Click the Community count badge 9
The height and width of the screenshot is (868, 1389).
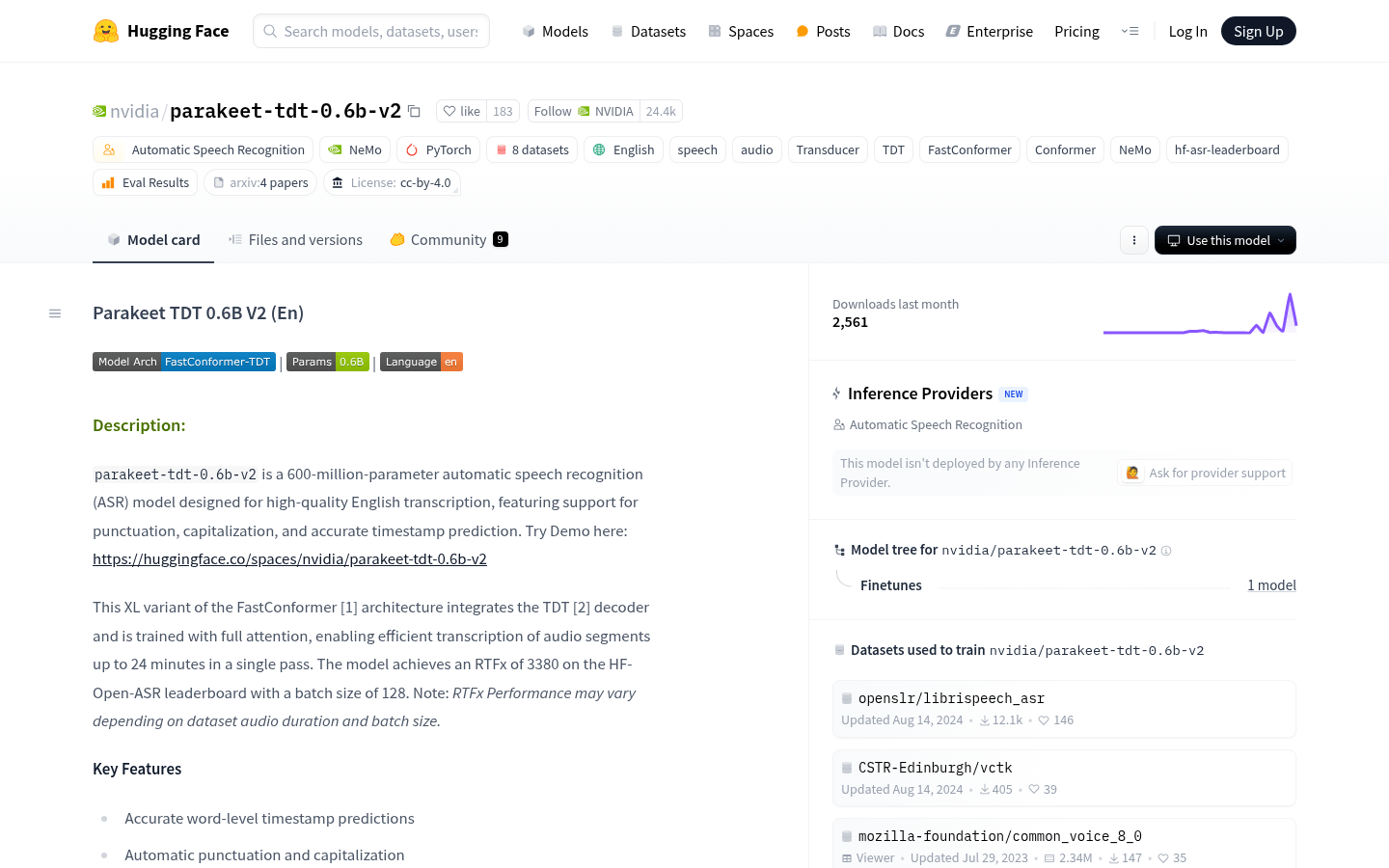(500, 239)
